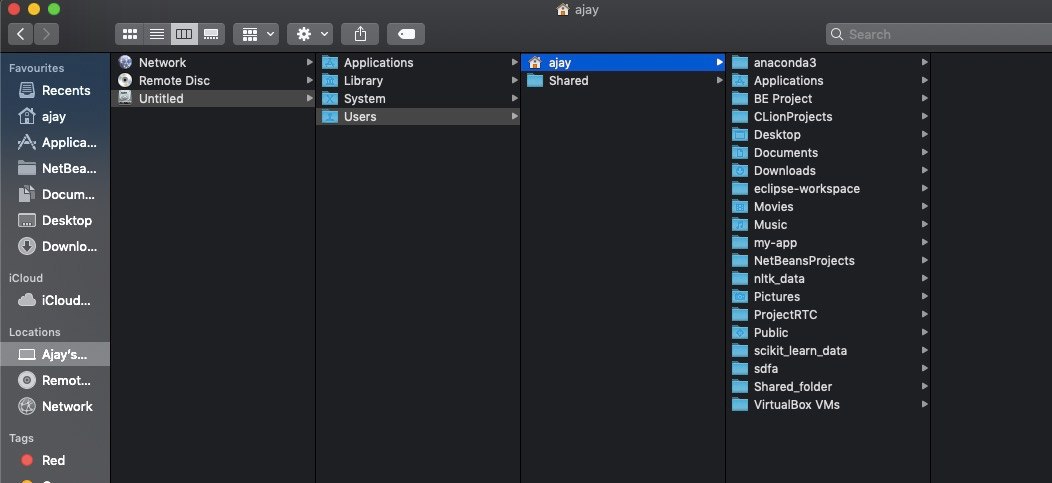Select CLionProjects folder
This screenshot has width=1052, height=483.
829,117
